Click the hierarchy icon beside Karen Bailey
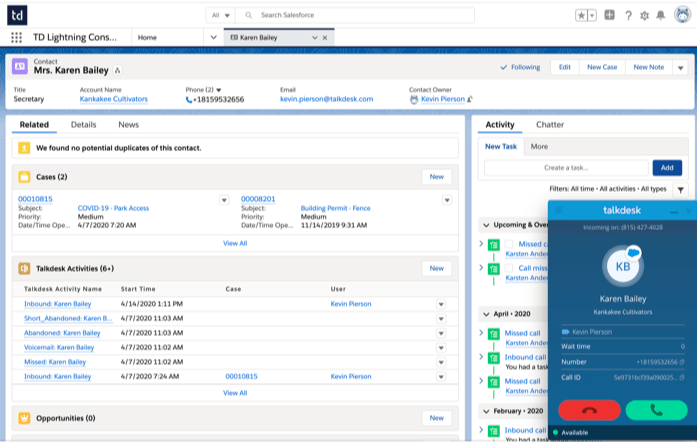697x442 pixels. pyautogui.click(x=117, y=70)
